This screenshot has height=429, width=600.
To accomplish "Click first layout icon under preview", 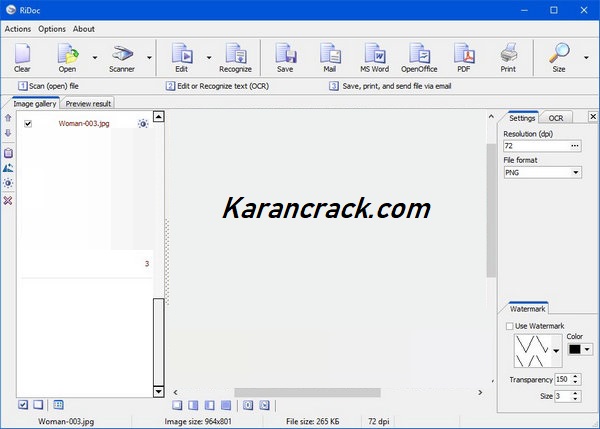I will click(x=177, y=405).
